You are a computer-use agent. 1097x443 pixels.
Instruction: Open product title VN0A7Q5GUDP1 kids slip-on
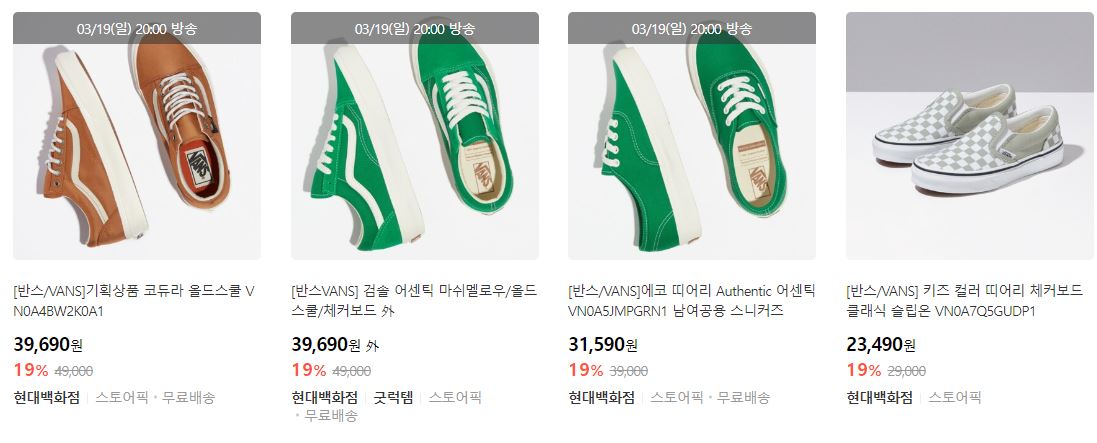pyautogui.click(x=964, y=302)
